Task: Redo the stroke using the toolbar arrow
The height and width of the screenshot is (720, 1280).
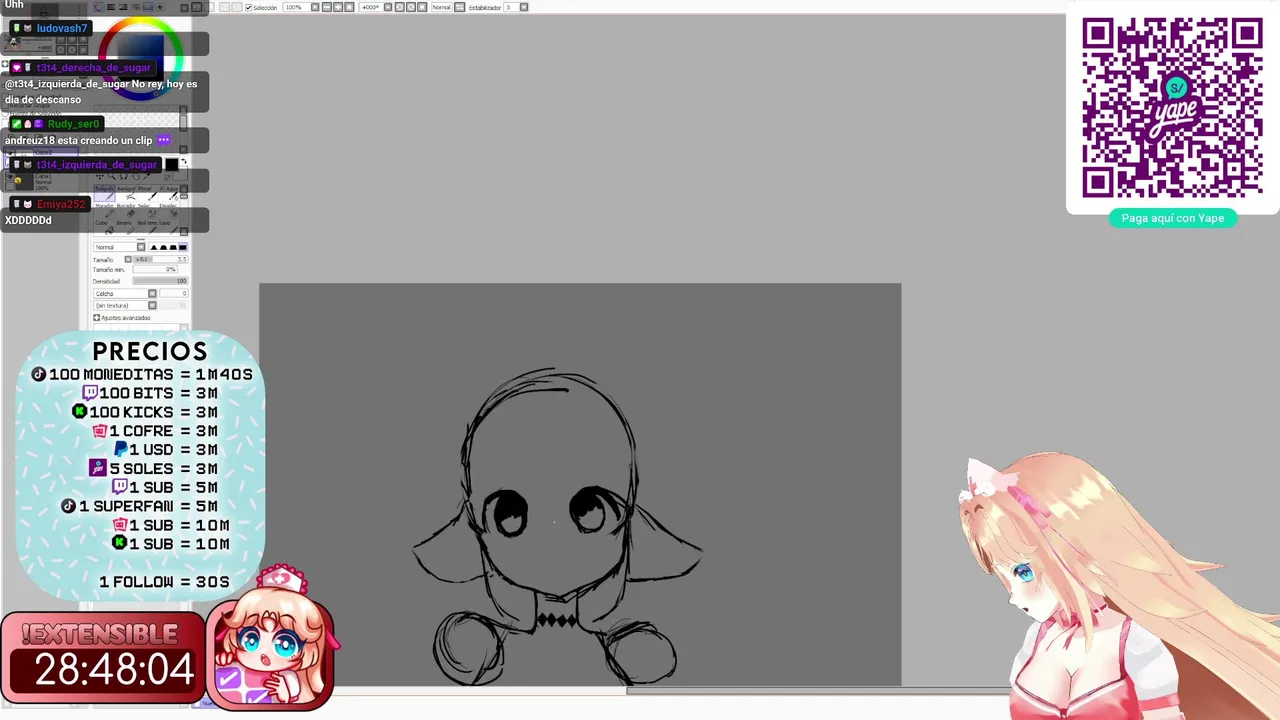Action: click(210, 7)
